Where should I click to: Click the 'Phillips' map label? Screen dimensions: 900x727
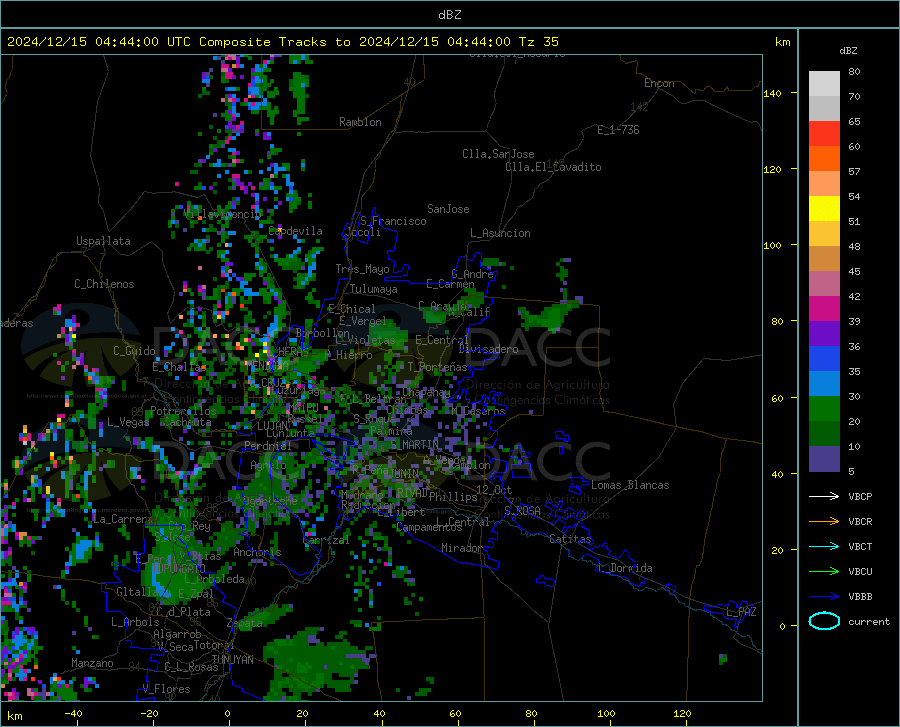click(453, 496)
